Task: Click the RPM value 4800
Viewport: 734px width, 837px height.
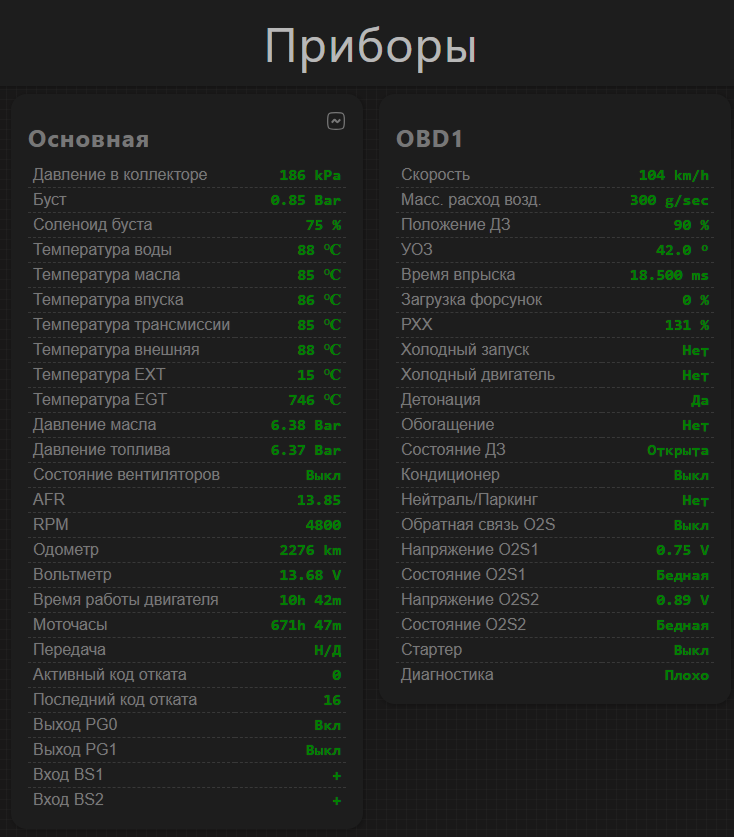Action: (x=323, y=525)
